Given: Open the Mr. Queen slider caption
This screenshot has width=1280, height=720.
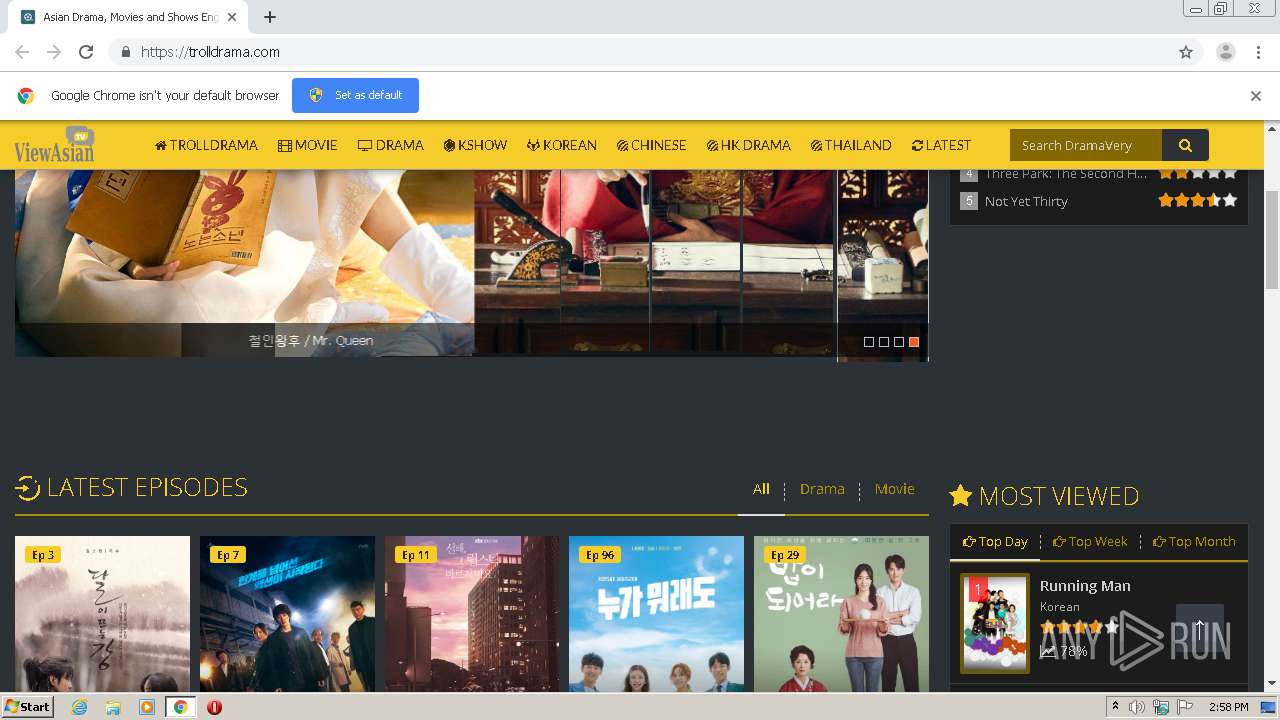Looking at the screenshot, I should pos(311,341).
